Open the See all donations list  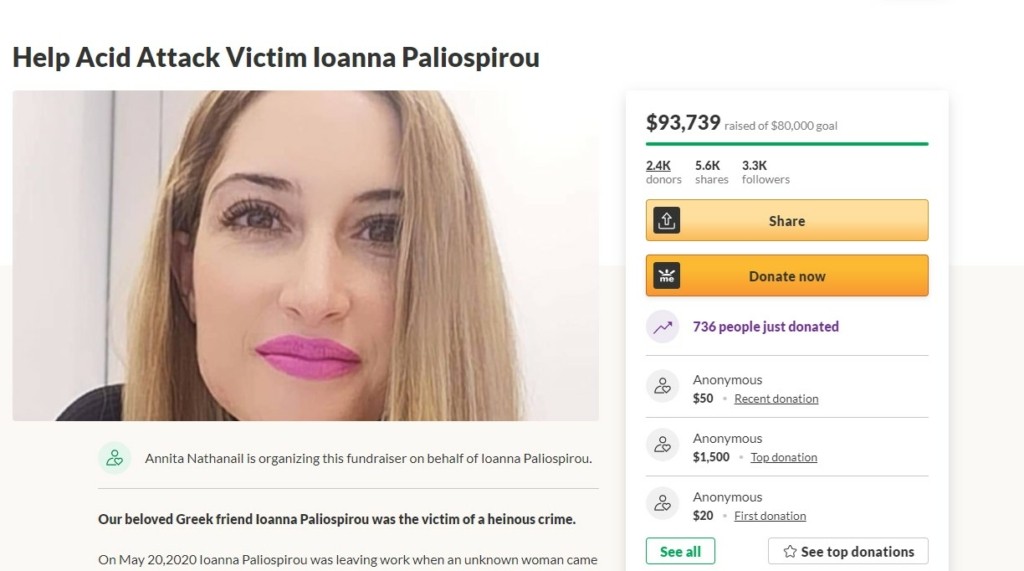(680, 551)
